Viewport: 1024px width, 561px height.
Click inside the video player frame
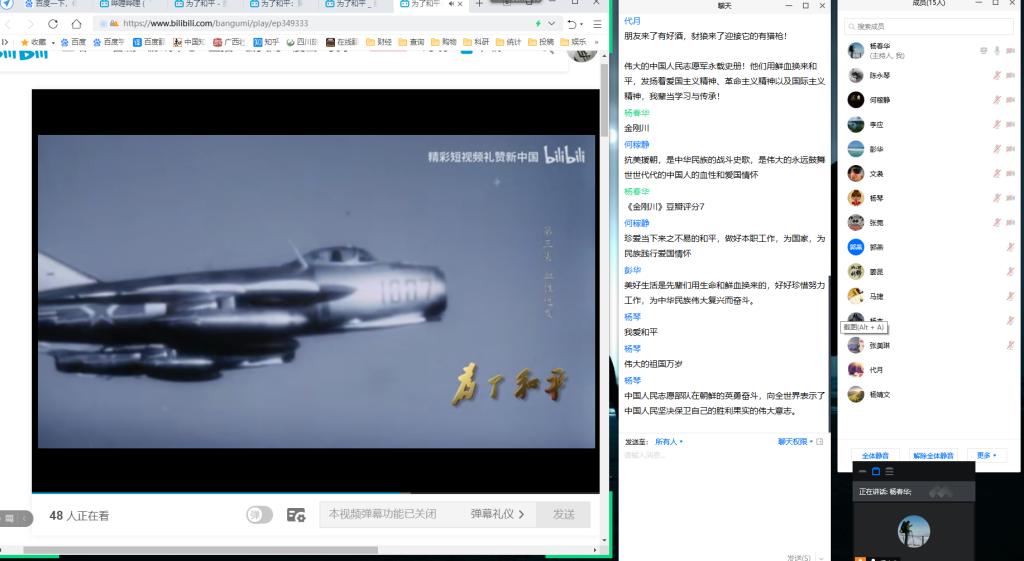316,291
